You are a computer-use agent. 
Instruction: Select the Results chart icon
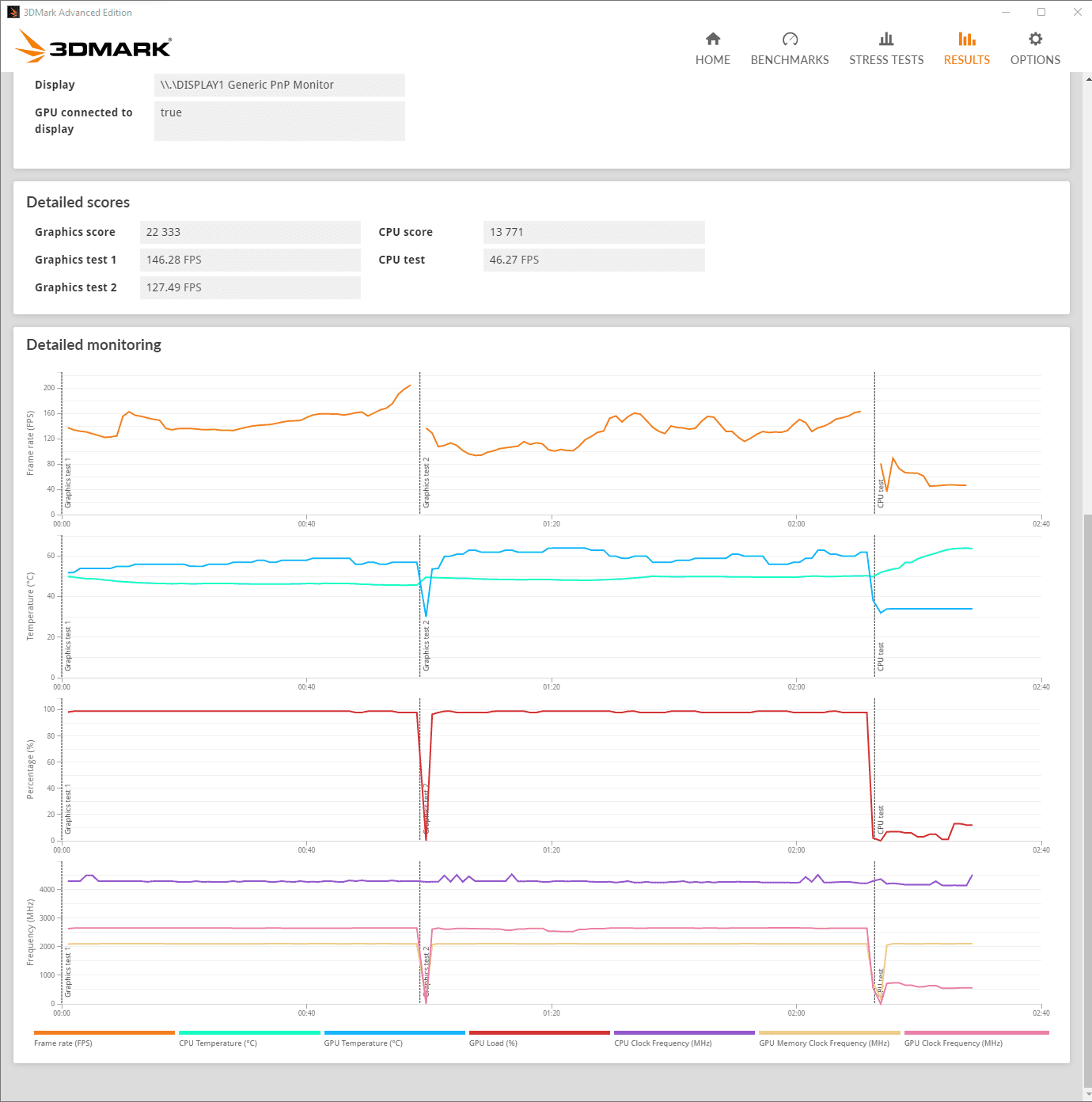tap(967, 39)
